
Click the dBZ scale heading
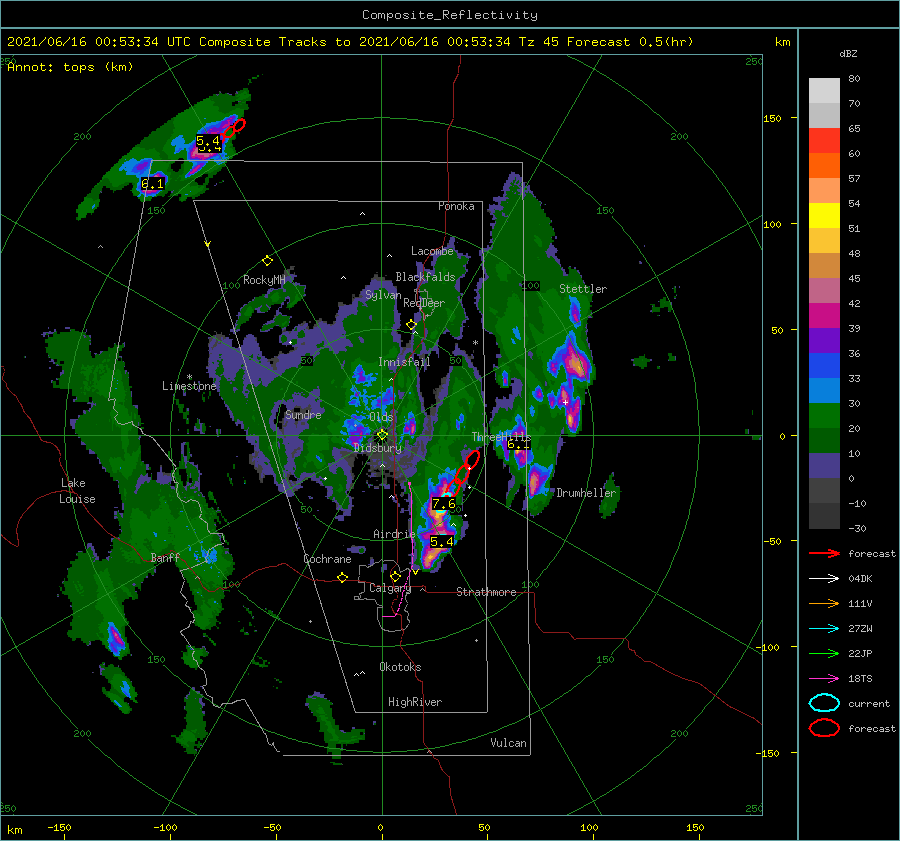pyautogui.click(x=848, y=53)
